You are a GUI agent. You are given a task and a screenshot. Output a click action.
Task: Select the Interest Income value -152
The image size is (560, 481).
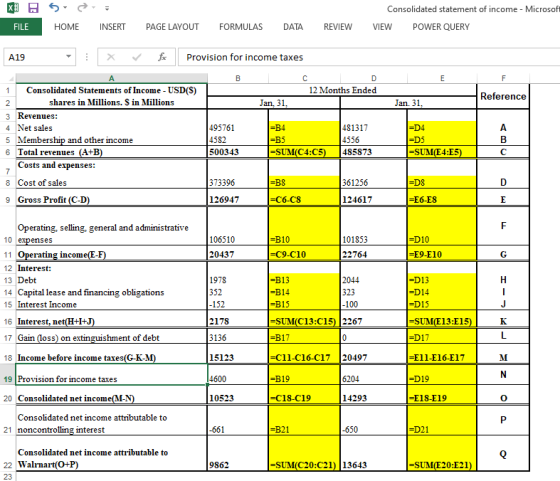pyautogui.click(x=238, y=304)
